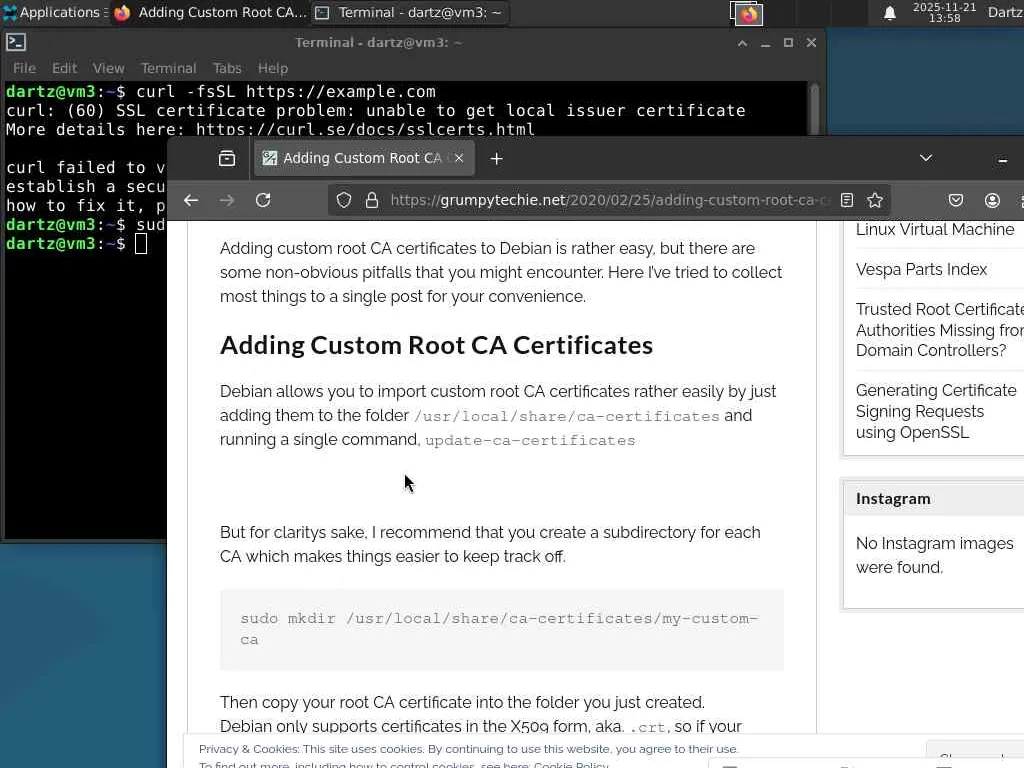
Task: Switch to Firefox Adding Custom Root CA taskbar item
Action: tap(209, 12)
